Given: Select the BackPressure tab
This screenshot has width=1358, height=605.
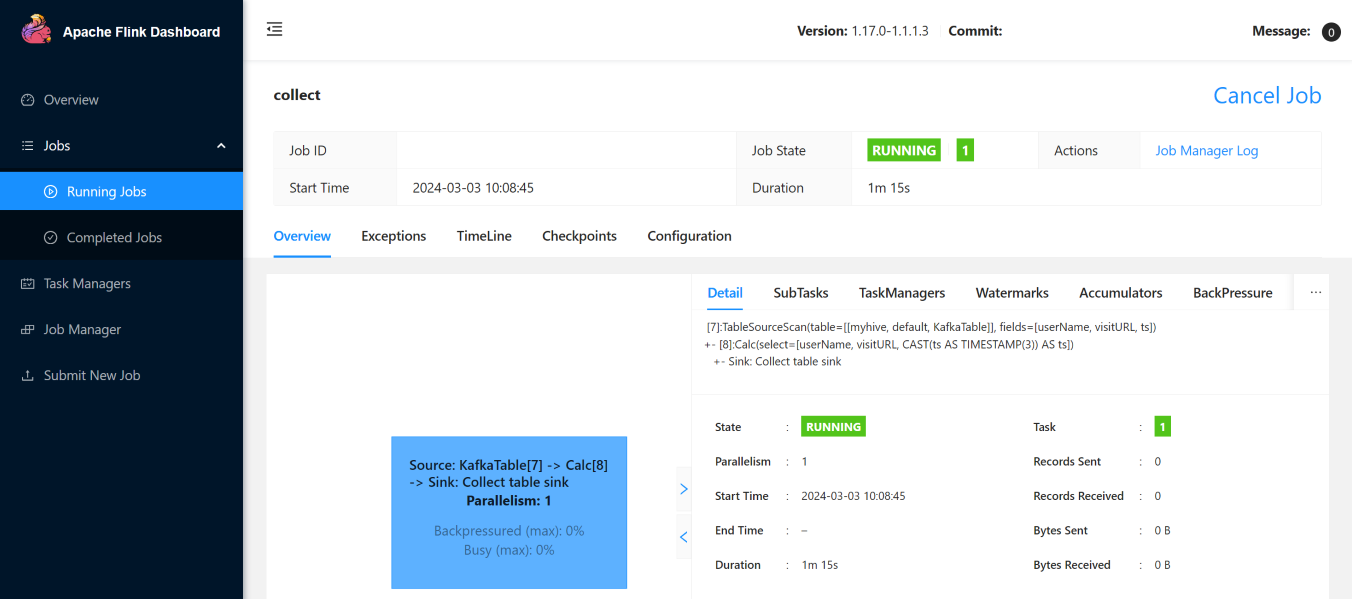Looking at the screenshot, I should [1233, 293].
